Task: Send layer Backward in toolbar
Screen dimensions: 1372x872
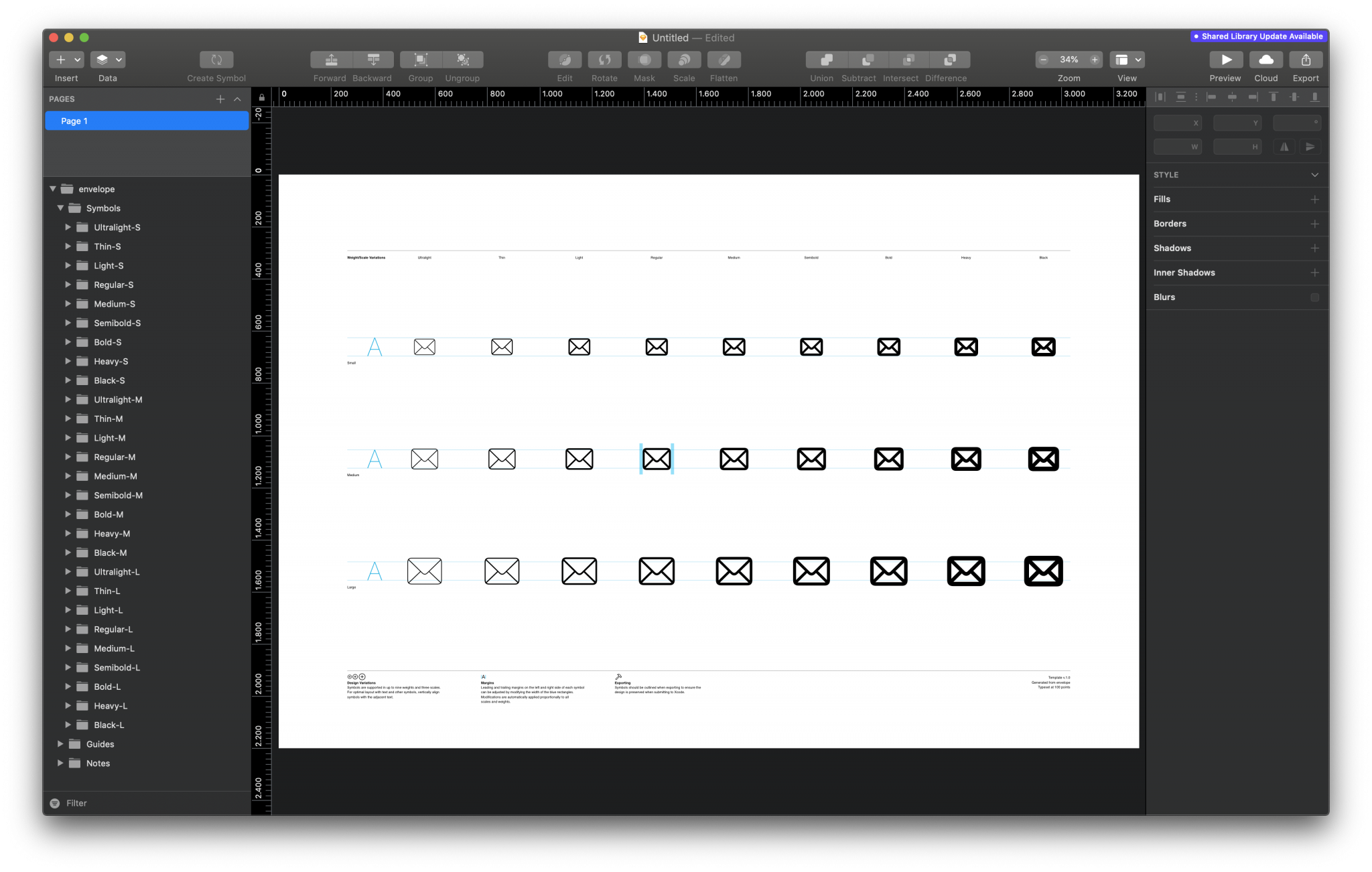Action: [x=373, y=60]
